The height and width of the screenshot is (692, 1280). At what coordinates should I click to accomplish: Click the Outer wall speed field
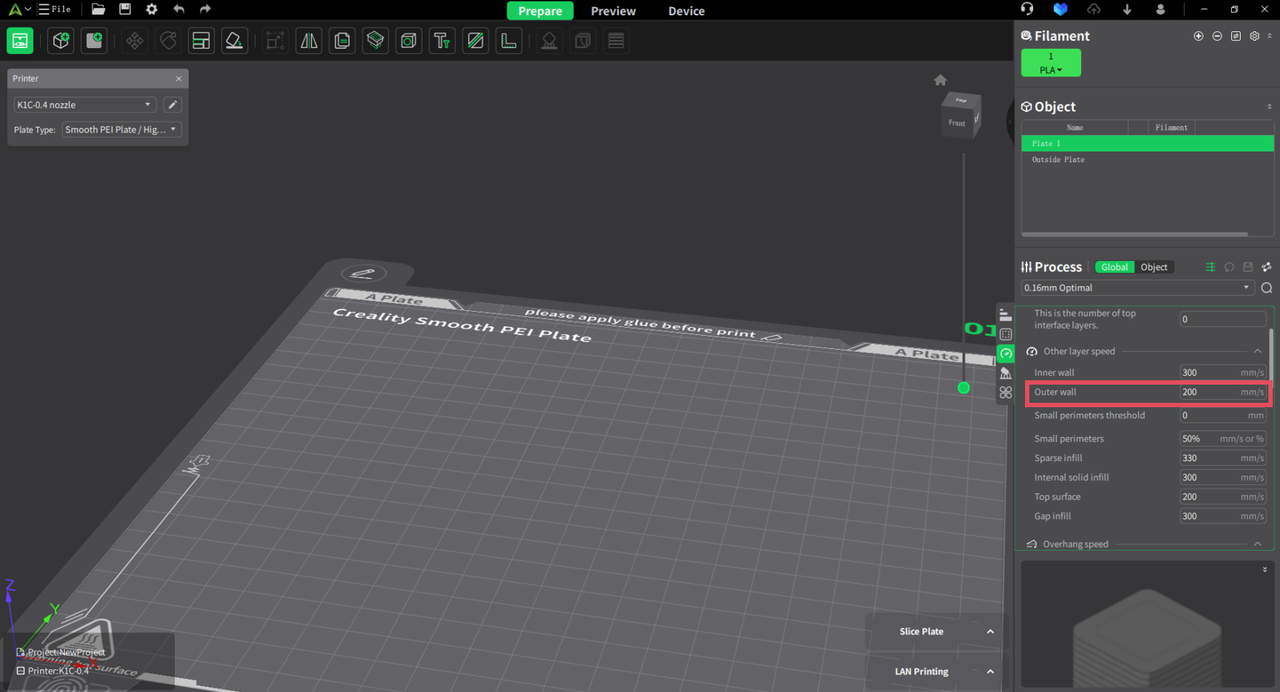pos(1223,392)
